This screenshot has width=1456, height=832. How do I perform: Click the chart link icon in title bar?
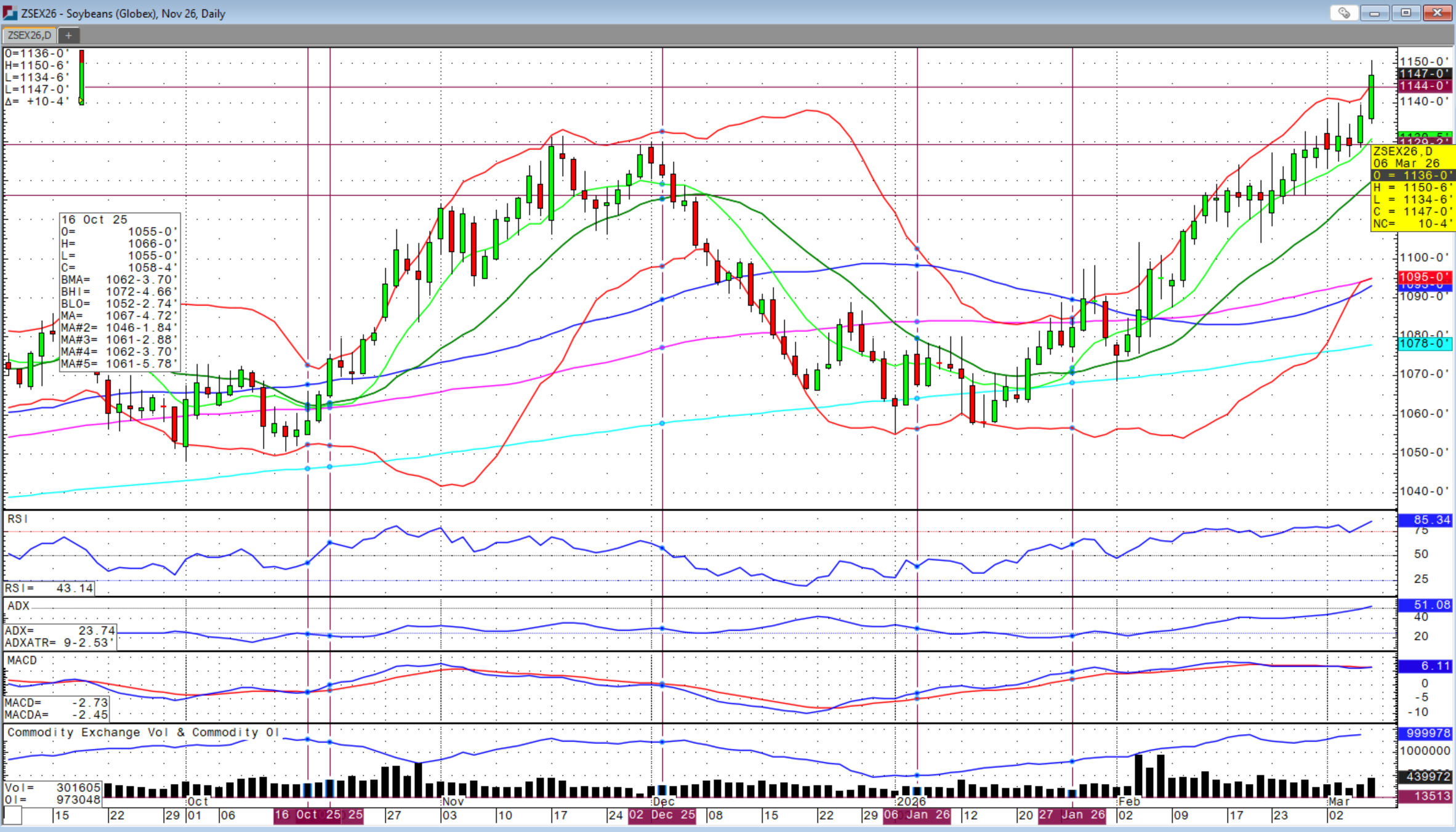click(x=1343, y=13)
